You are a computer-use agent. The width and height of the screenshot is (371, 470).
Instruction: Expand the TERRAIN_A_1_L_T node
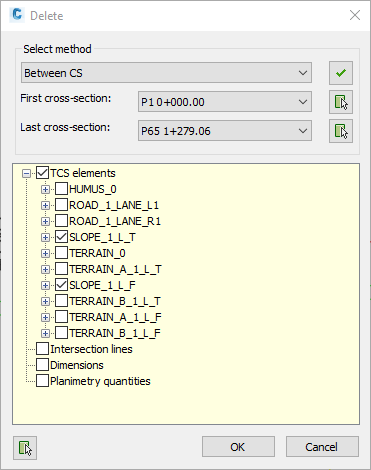click(45, 269)
